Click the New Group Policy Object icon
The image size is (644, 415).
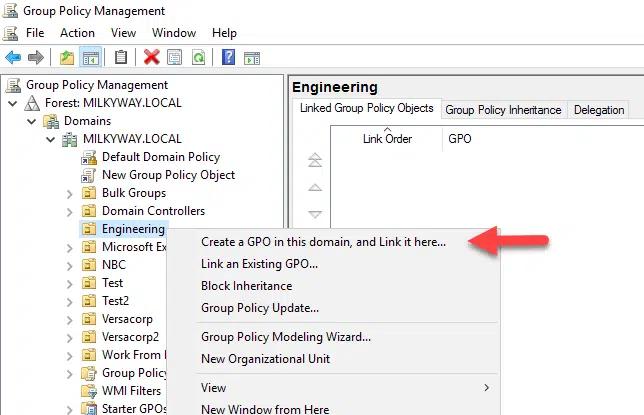[x=89, y=175]
